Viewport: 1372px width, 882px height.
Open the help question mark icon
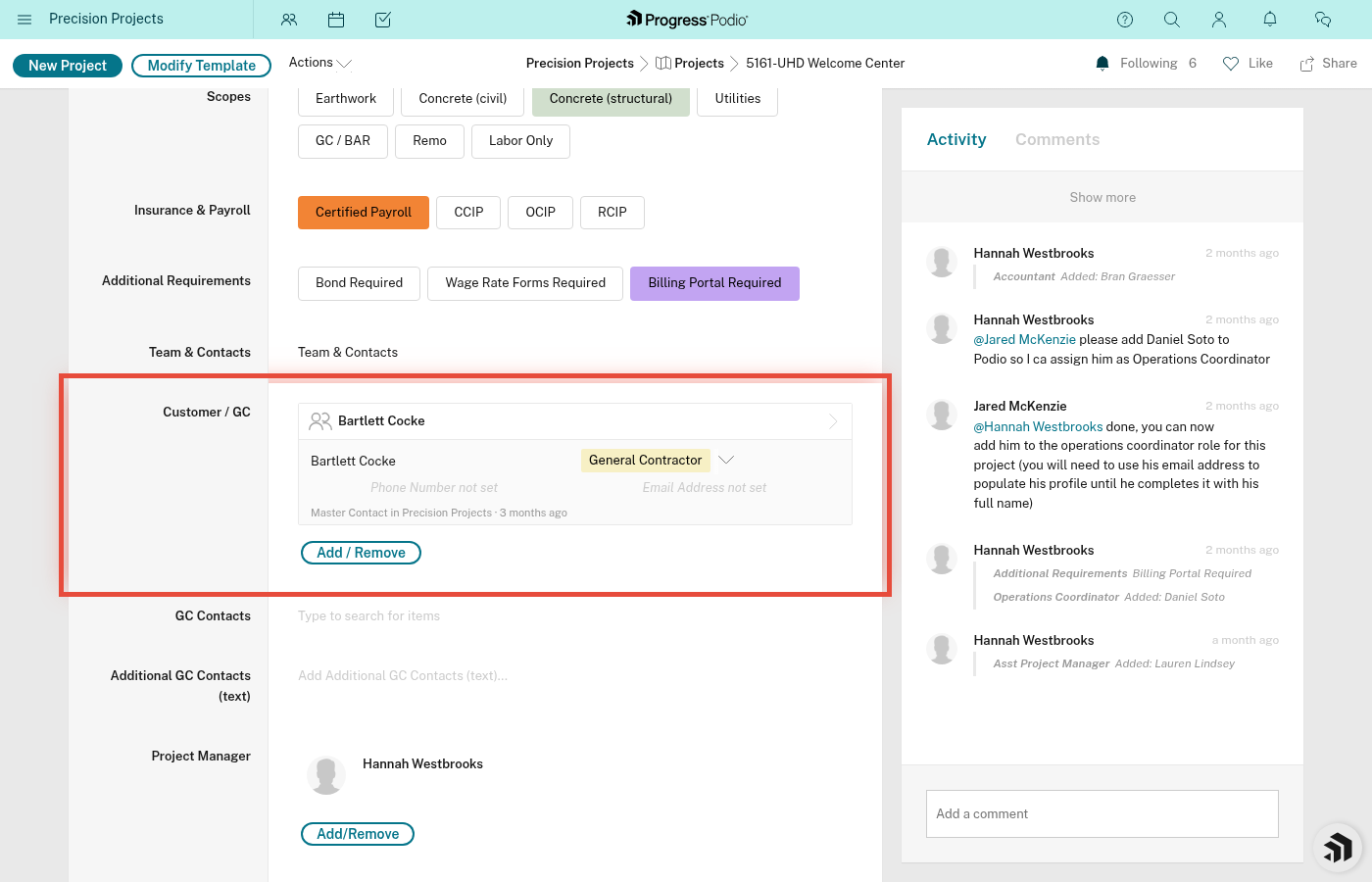1125,20
